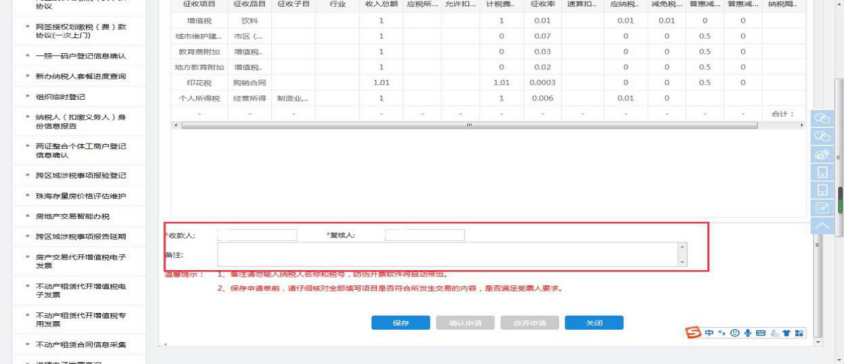This screenshot has width=844, height=364.
Task: Click the 征收品目 column header
Action: point(249,5)
